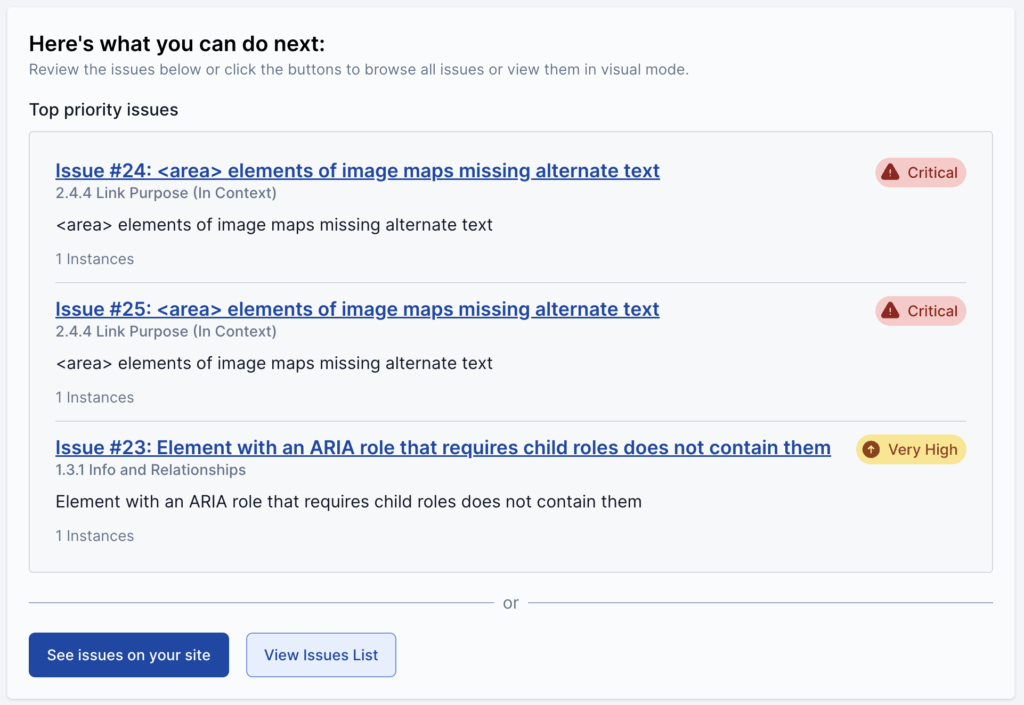The image size is (1024, 705).
Task: Open Issue #23 about ARIA child roles
Action: pyautogui.click(x=442, y=448)
